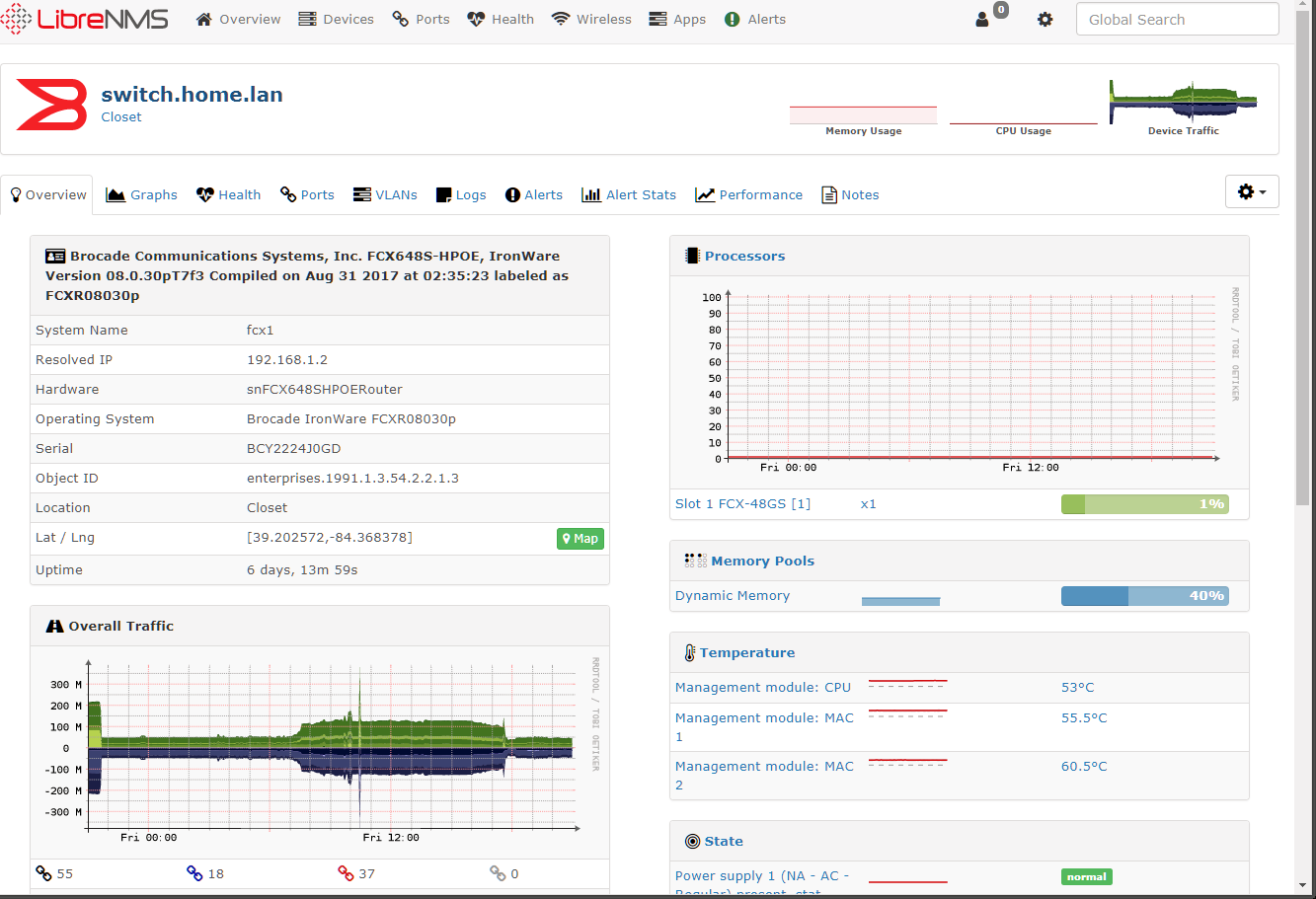Click the green Map button
The image size is (1316, 899).
581,539
